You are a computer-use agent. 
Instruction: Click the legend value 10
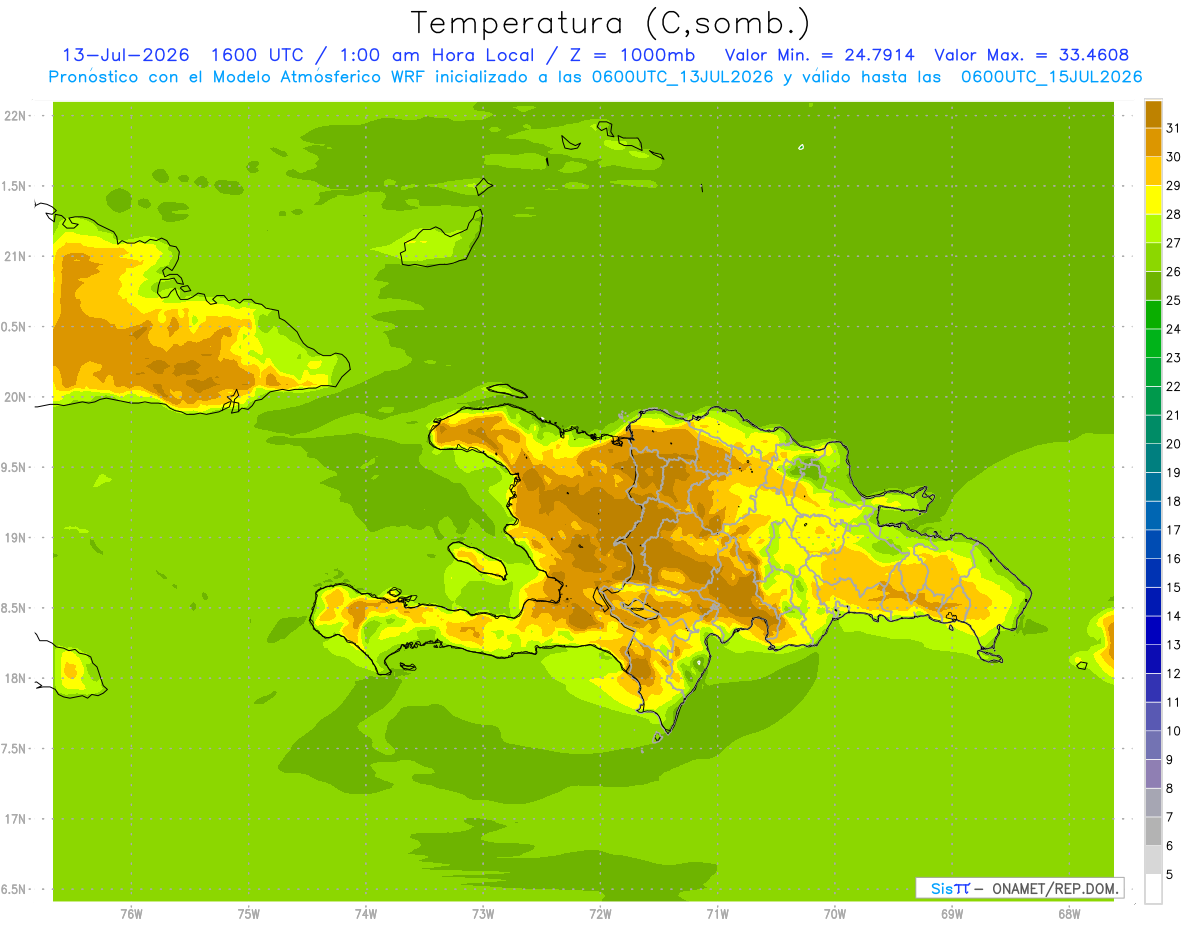(1174, 731)
